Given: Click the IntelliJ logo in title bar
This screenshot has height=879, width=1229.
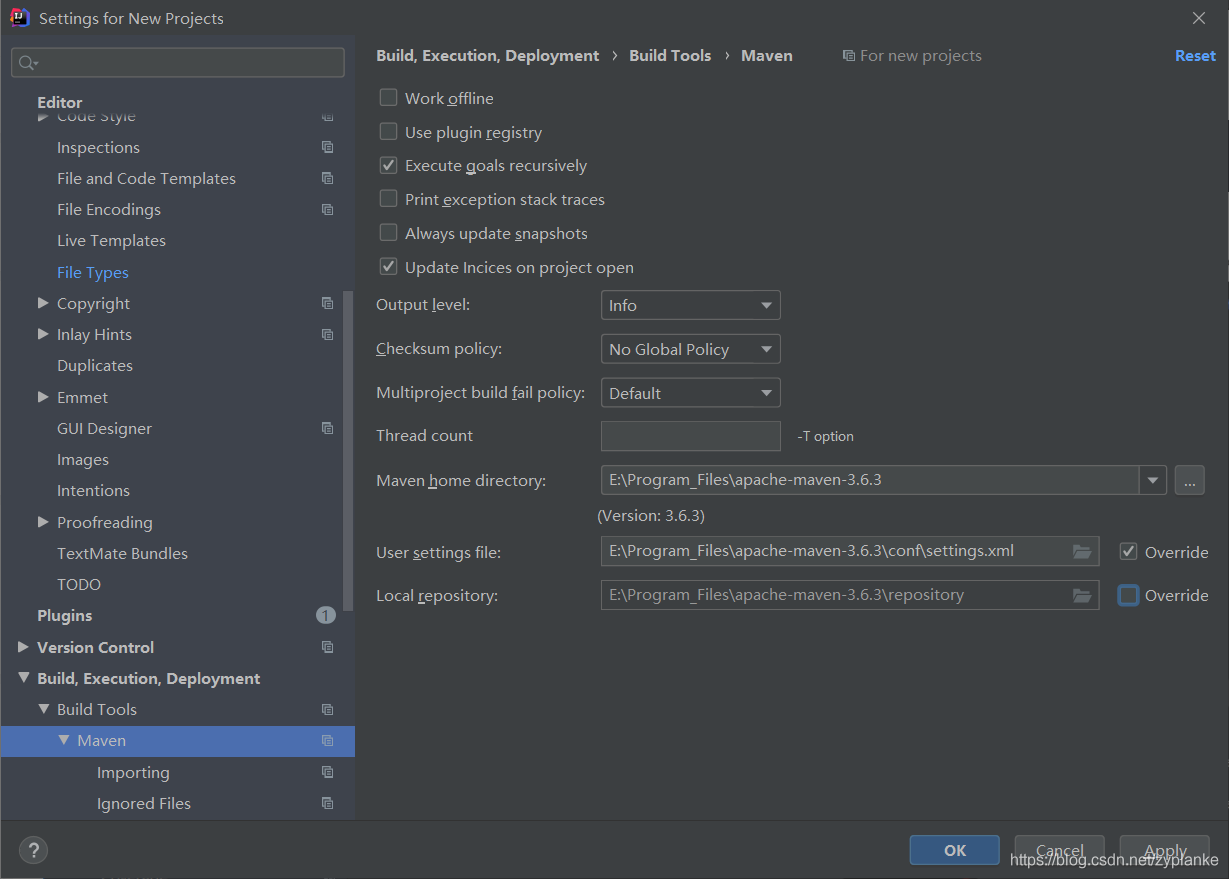Looking at the screenshot, I should (x=20, y=17).
